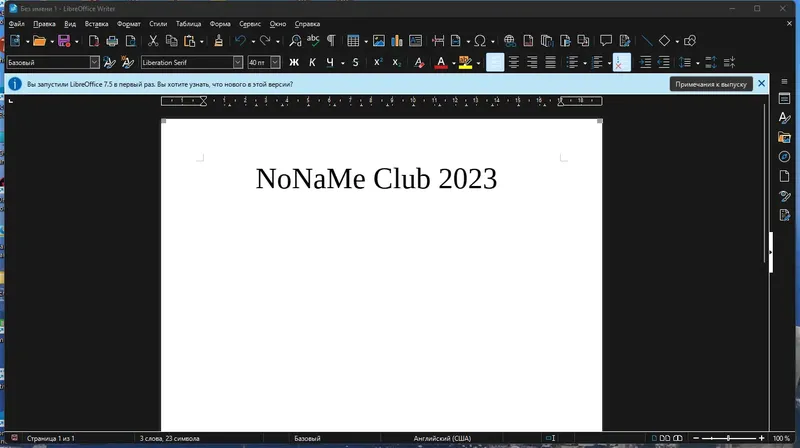The image size is (800, 448).
Task: Copy selection to clipboard
Action: tap(171, 41)
